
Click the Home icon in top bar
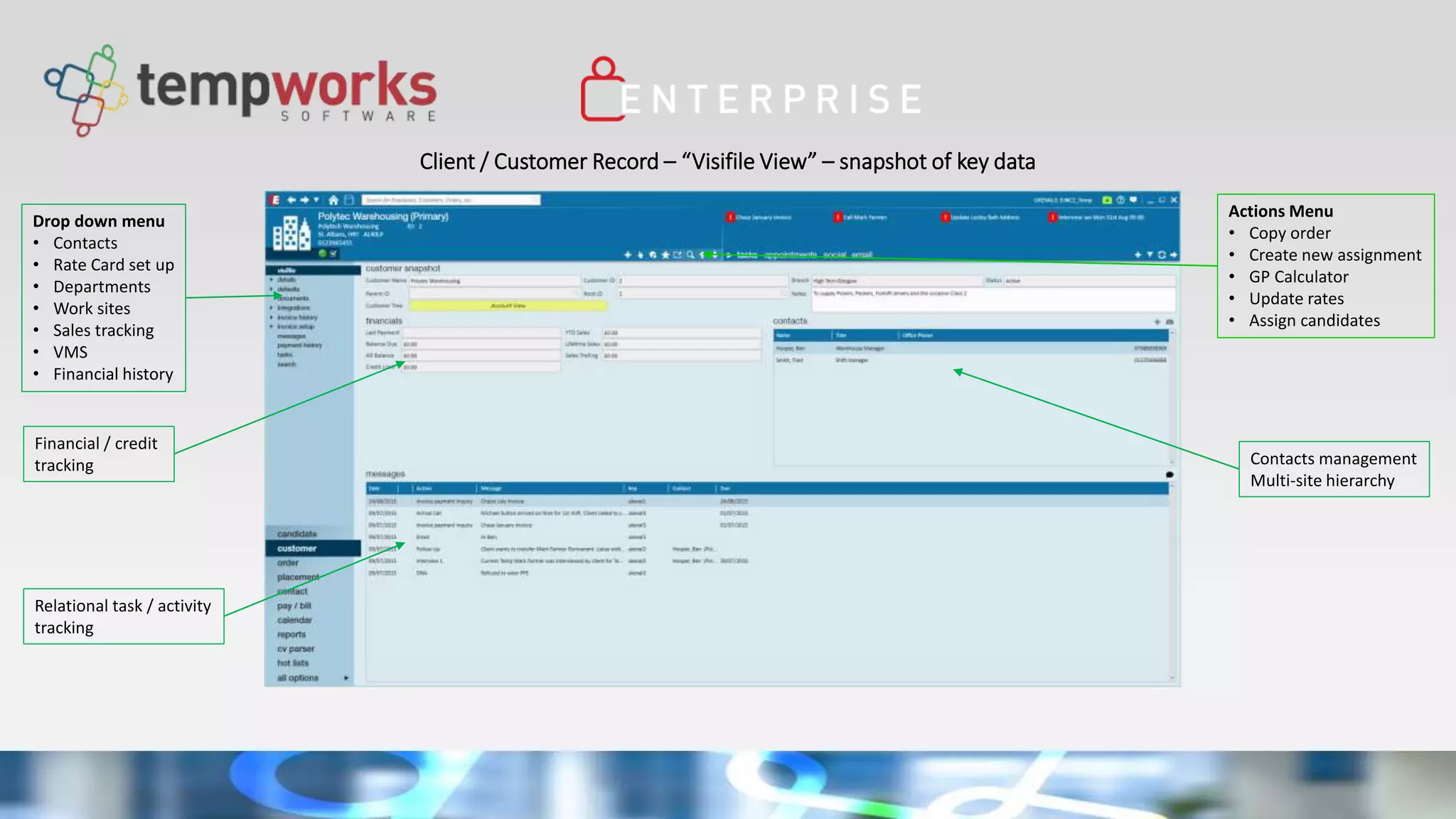click(x=333, y=200)
